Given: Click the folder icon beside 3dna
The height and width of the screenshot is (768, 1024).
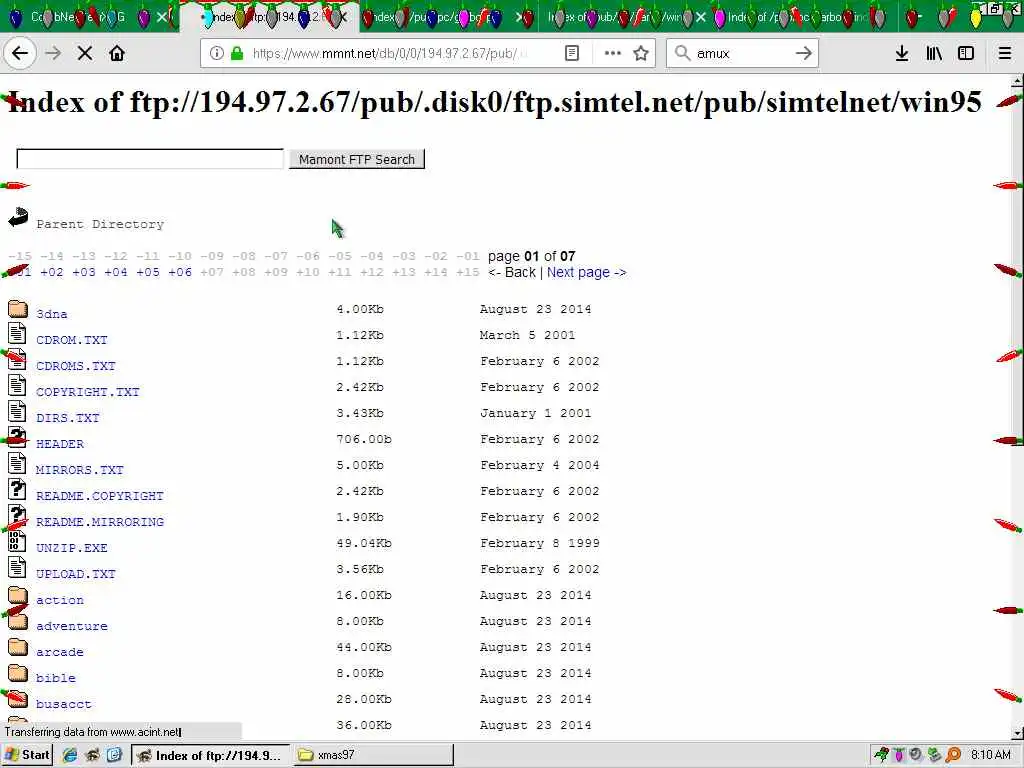Looking at the screenshot, I should (x=18, y=308).
